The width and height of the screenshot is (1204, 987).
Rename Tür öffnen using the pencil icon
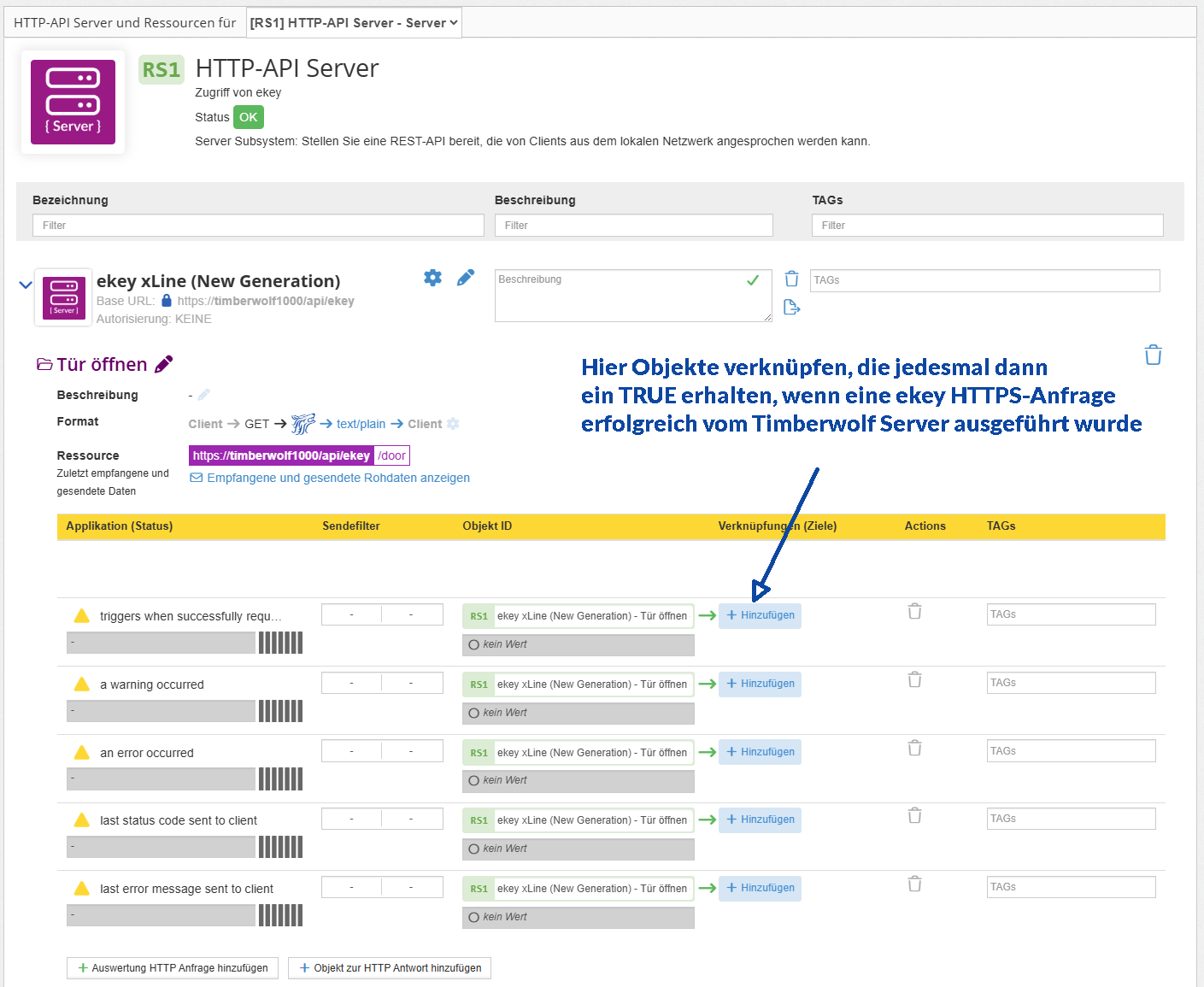[x=163, y=364]
